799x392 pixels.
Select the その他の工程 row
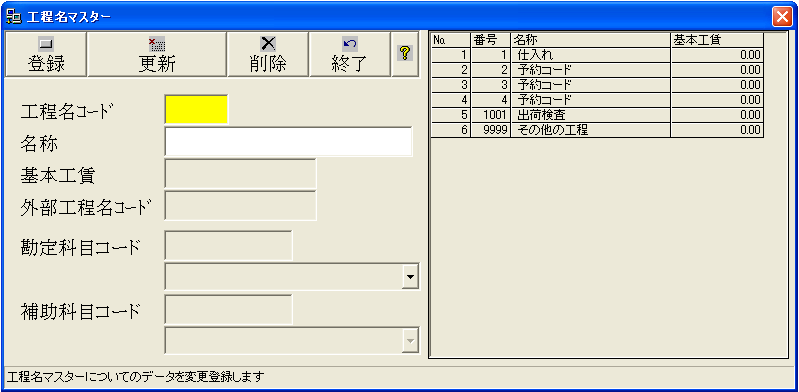pyautogui.click(x=597, y=130)
